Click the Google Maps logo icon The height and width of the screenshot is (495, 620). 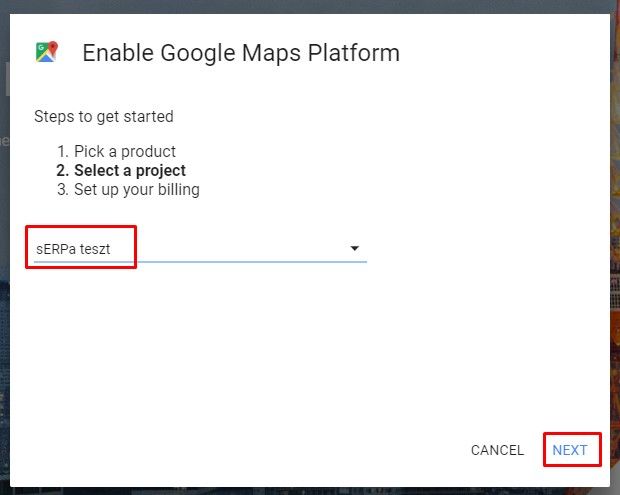[47, 52]
